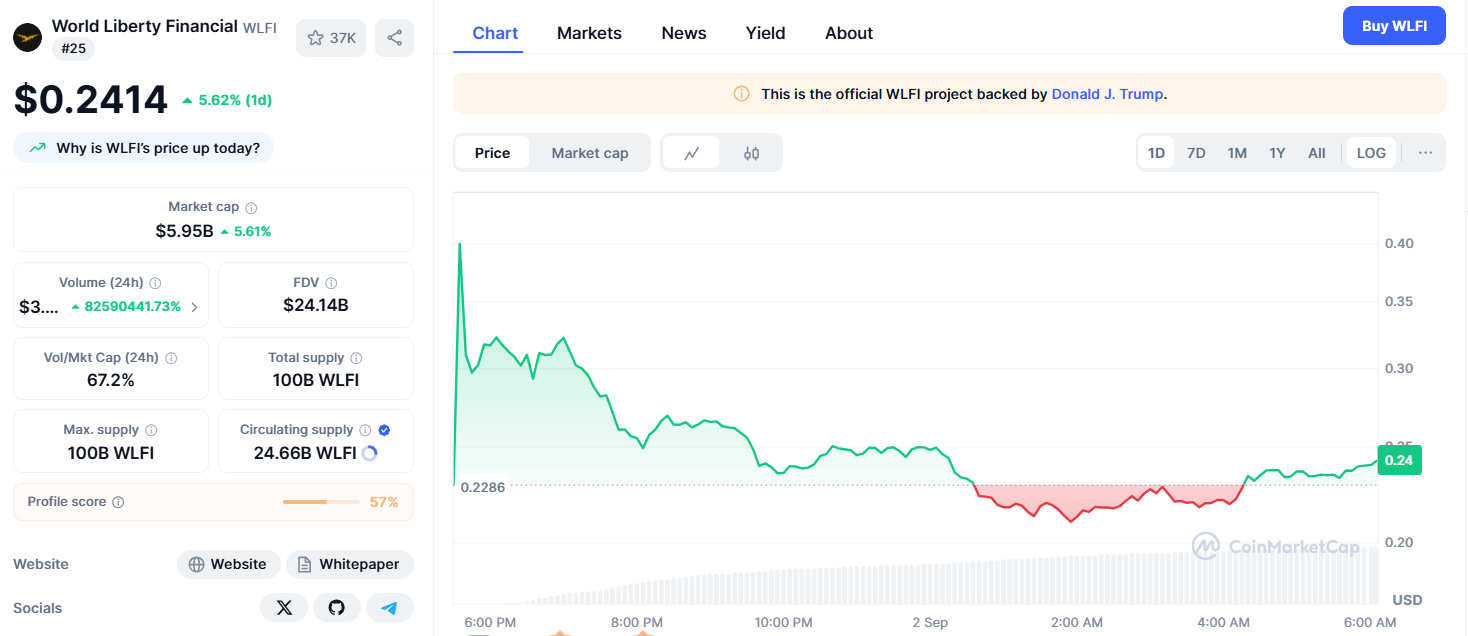Open the X (Twitter) social link
Screen dimensions: 1468x636
click(x=284, y=608)
